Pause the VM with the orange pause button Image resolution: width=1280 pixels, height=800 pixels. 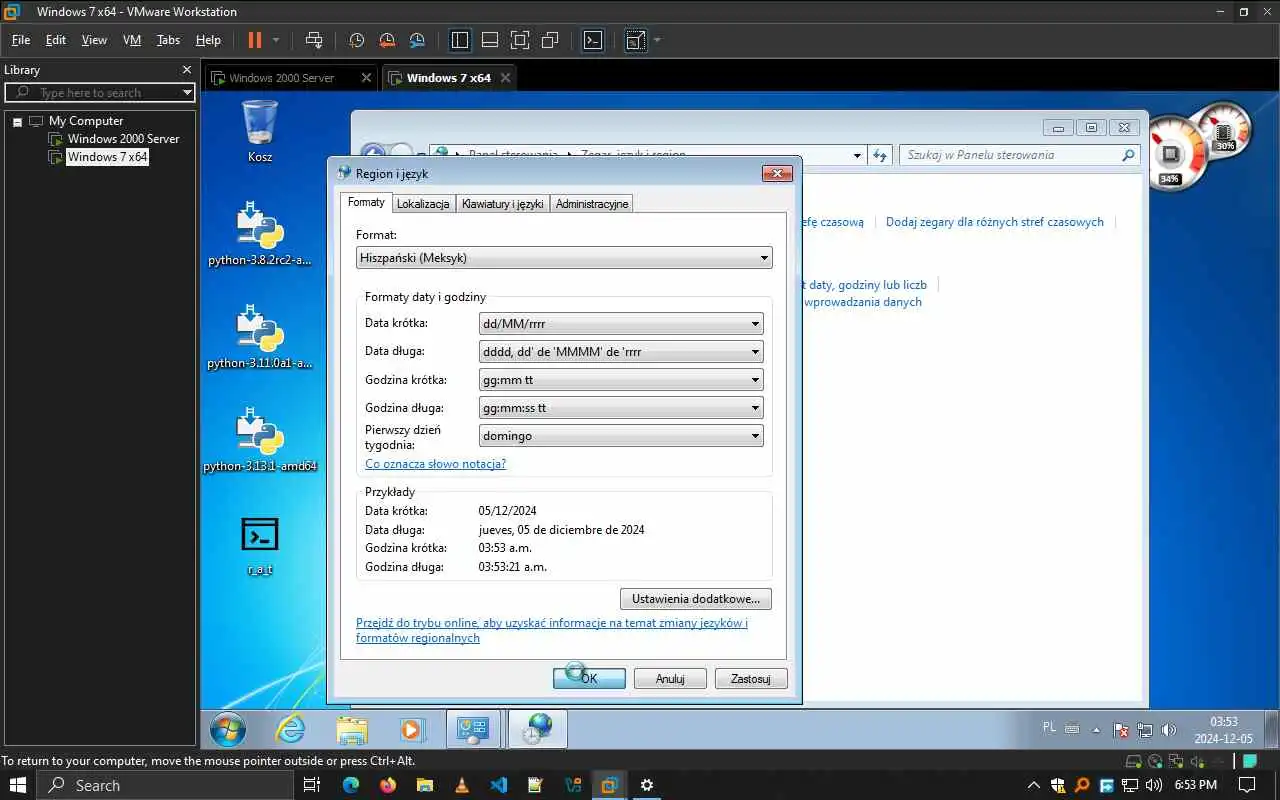click(x=254, y=40)
